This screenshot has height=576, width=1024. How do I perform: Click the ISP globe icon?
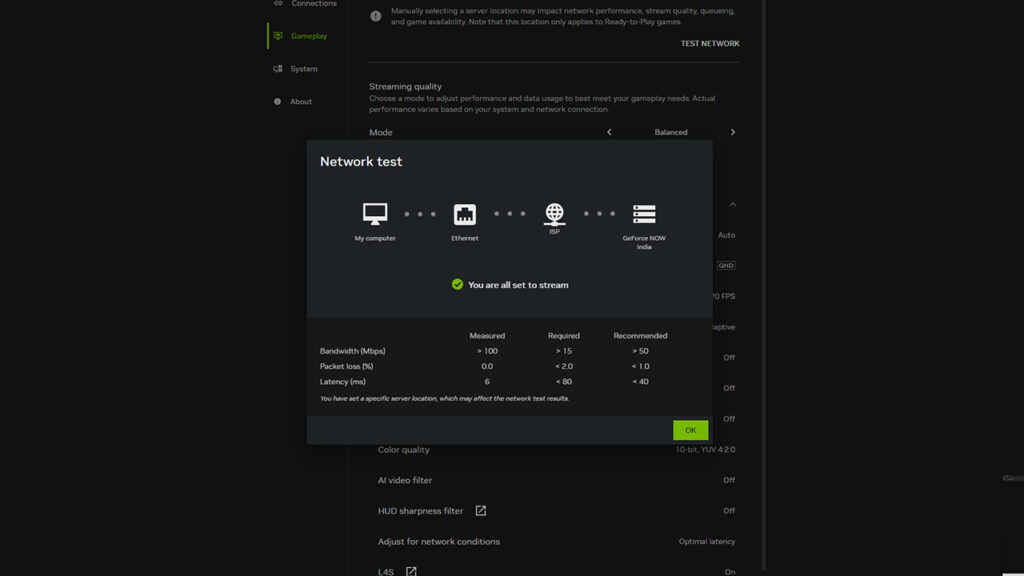point(554,213)
